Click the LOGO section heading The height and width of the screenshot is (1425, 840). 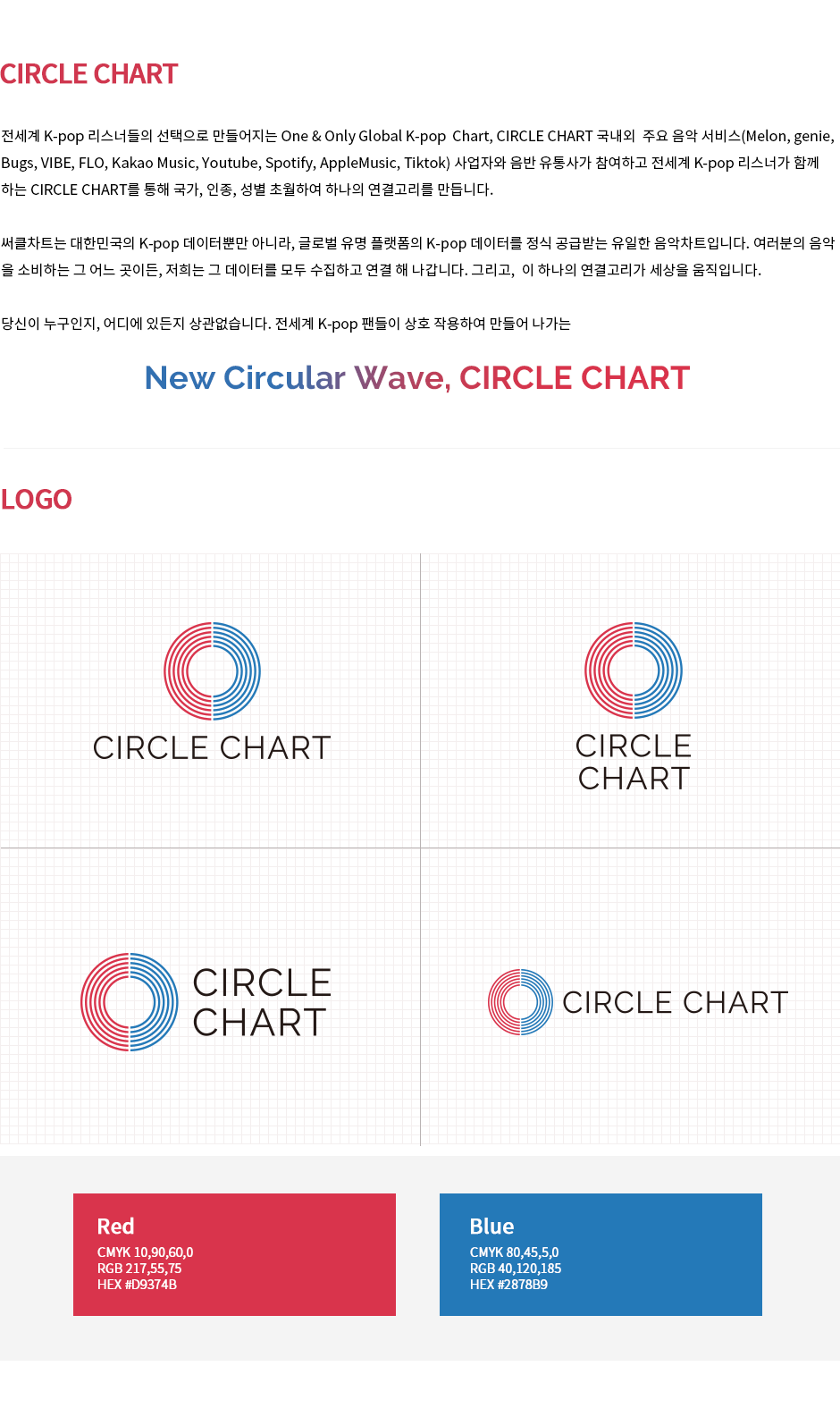pyautogui.click(x=37, y=499)
